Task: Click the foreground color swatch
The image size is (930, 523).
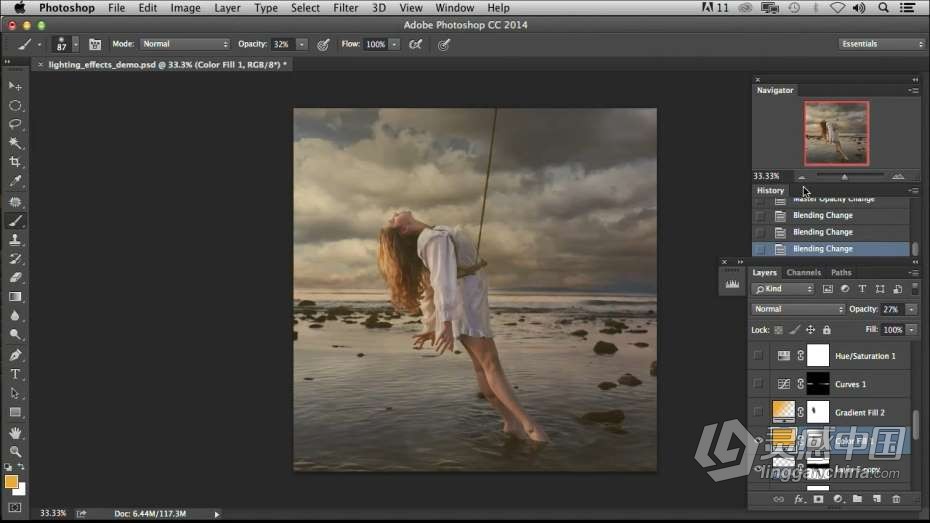Action: [11, 481]
